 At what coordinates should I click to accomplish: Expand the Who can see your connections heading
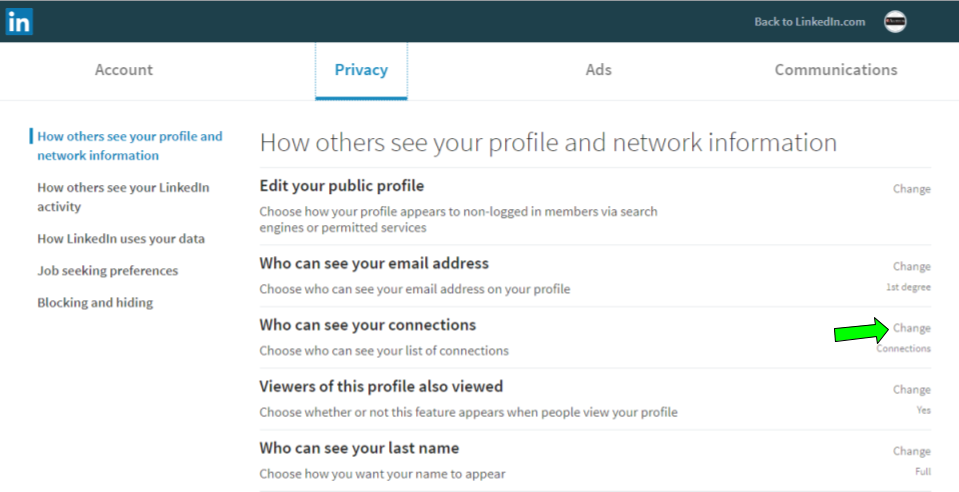coord(367,325)
